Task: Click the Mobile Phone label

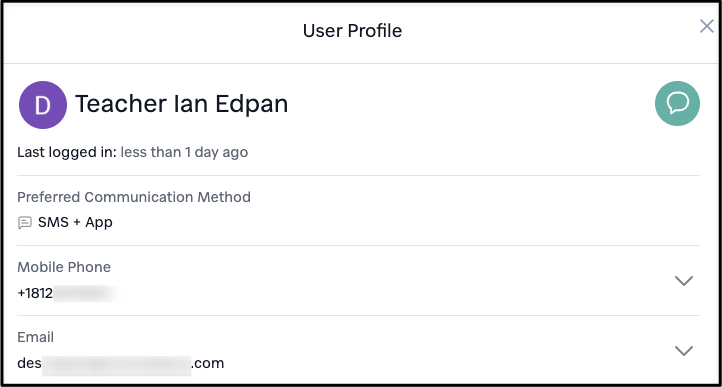Action: pyautogui.click(x=64, y=267)
